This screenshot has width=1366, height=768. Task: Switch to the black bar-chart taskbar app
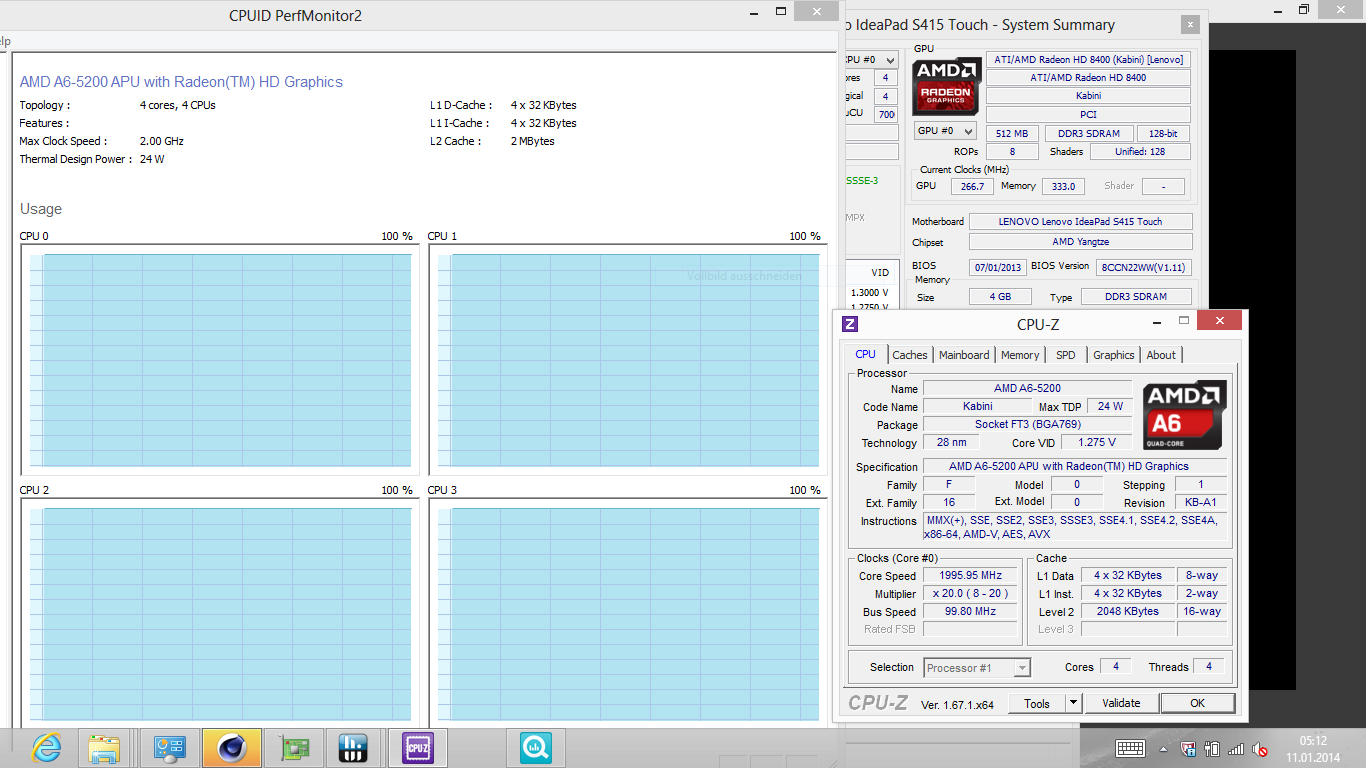tap(352, 747)
